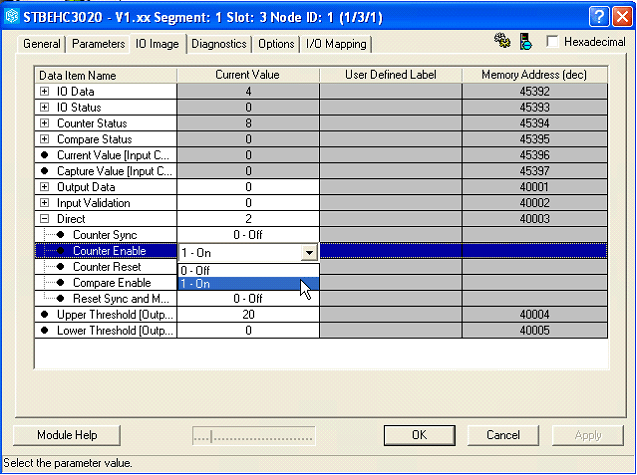Click the Current Value column header
637x475 pixels.
[x=248, y=75]
